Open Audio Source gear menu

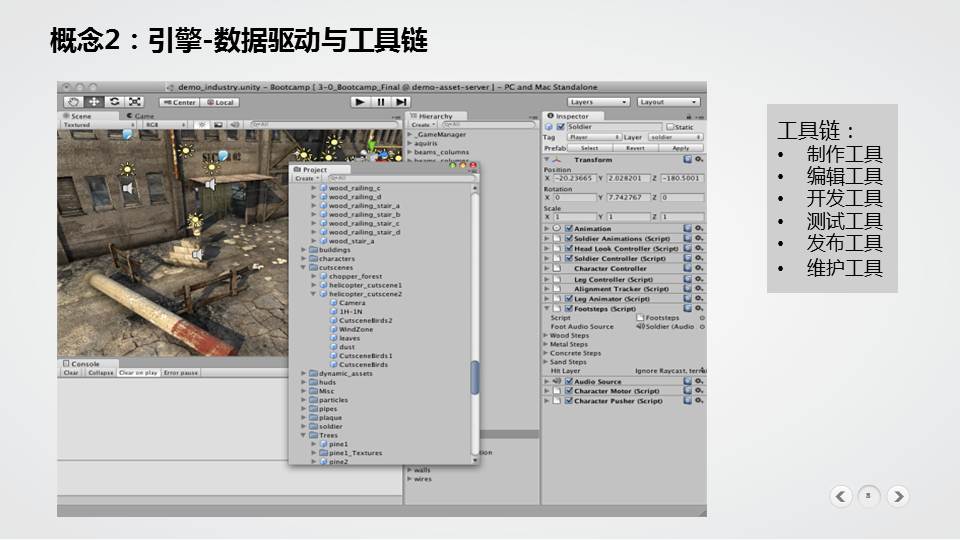point(699,381)
